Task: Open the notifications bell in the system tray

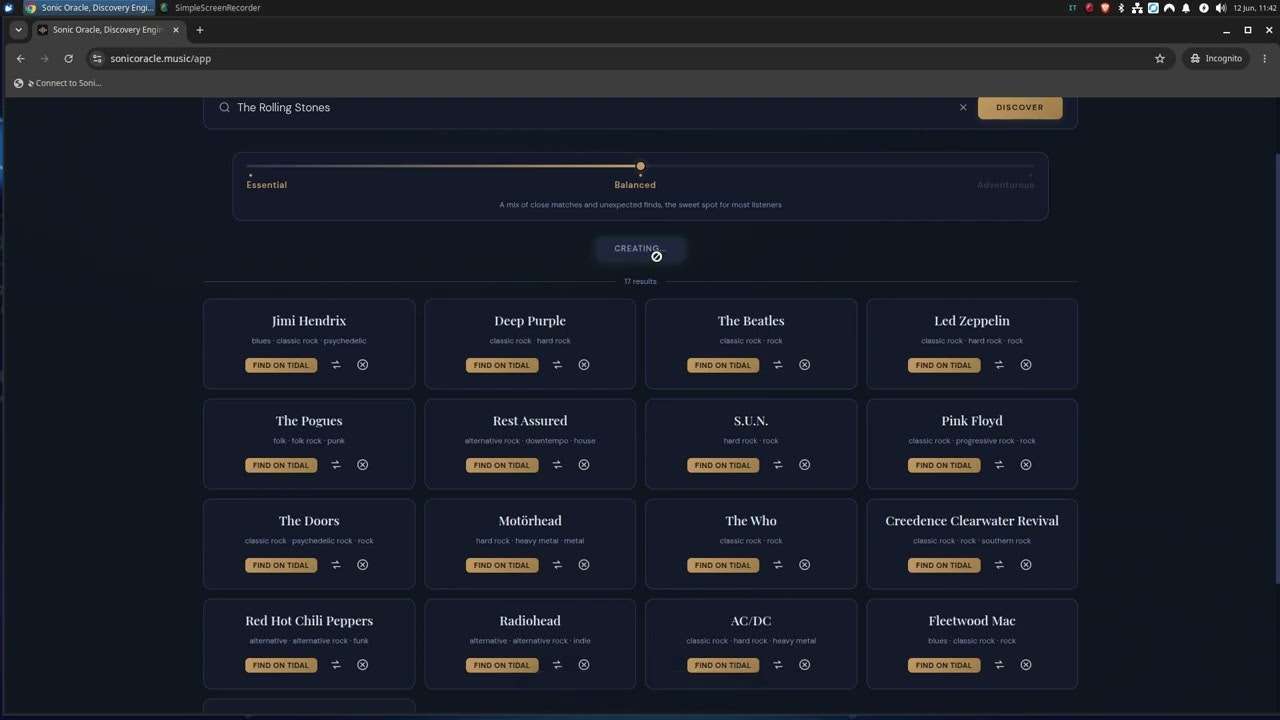Action: tap(1186, 8)
